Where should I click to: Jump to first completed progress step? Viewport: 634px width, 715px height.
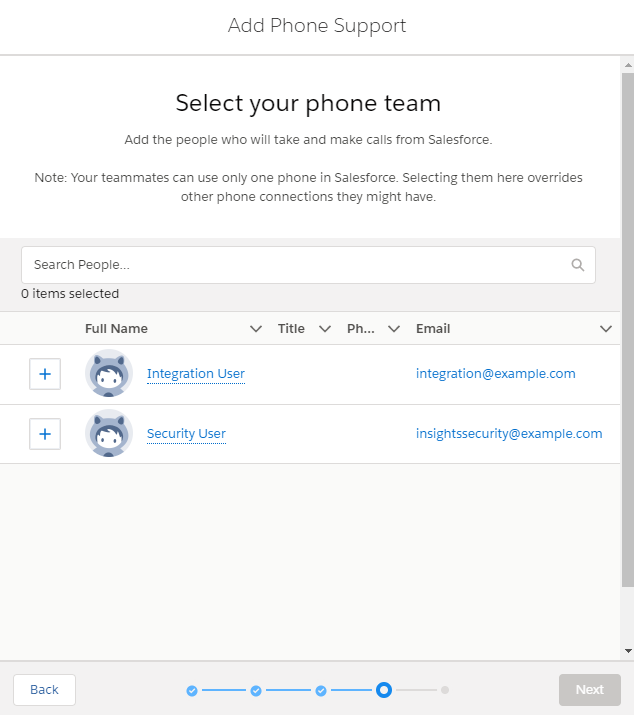tap(192, 690)
